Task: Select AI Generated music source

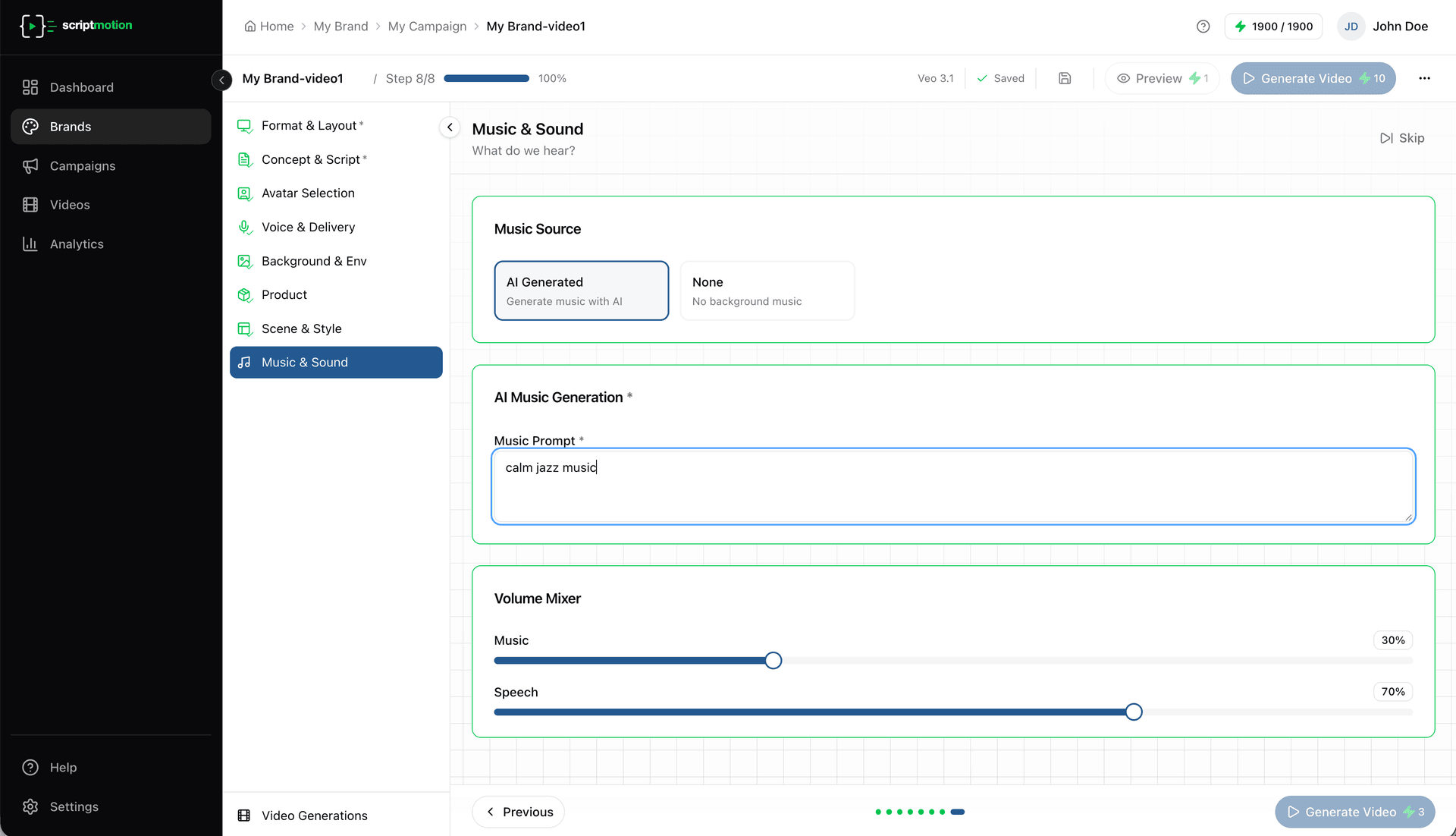Action: pos(581,291)
